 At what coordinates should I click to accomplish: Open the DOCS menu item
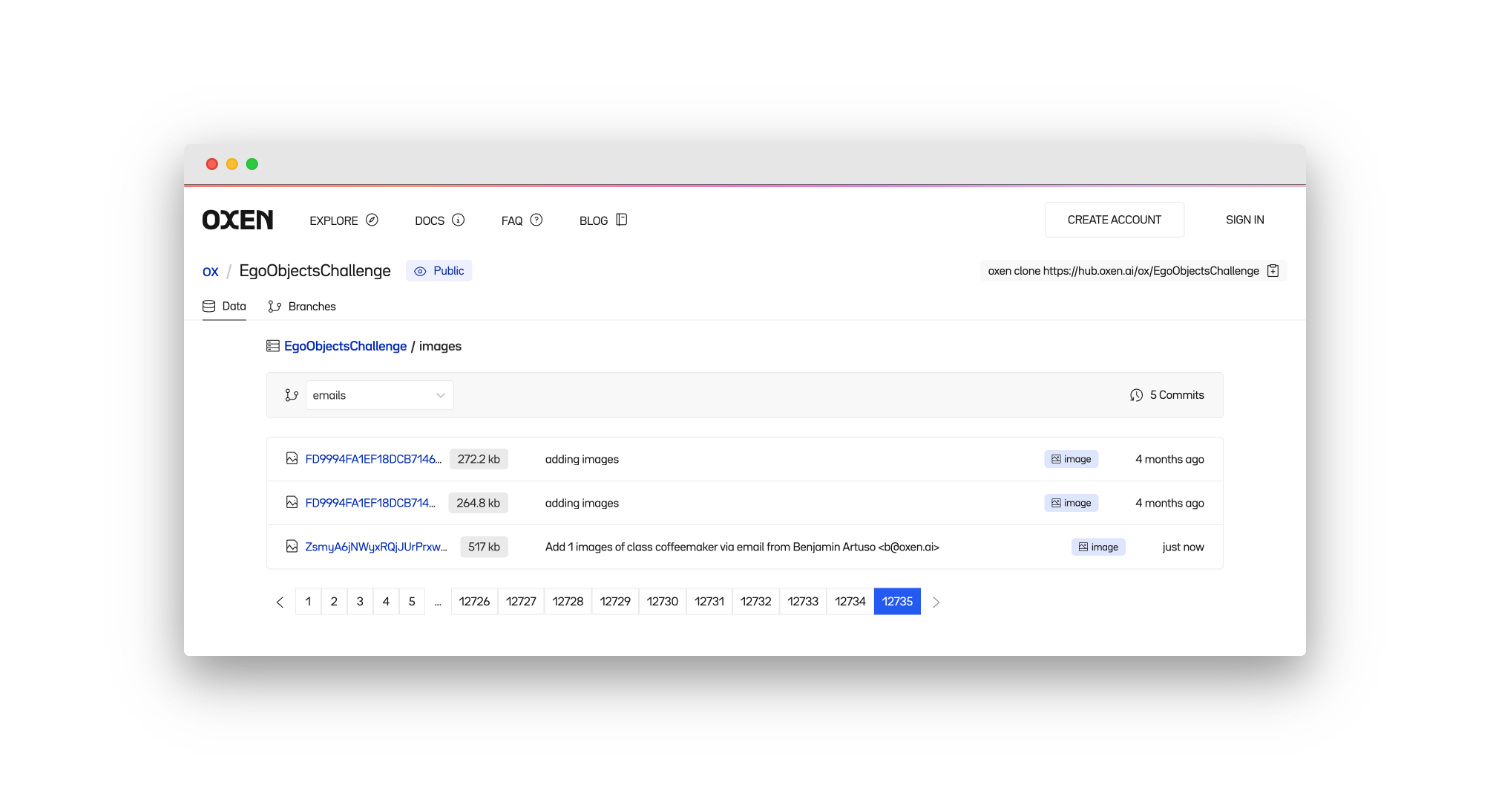[x=440, y=220]
